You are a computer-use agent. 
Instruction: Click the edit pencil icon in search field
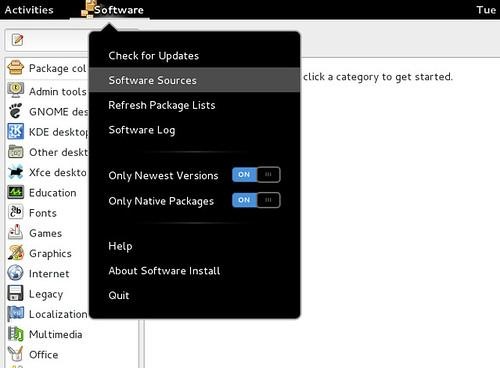point(17,40)
